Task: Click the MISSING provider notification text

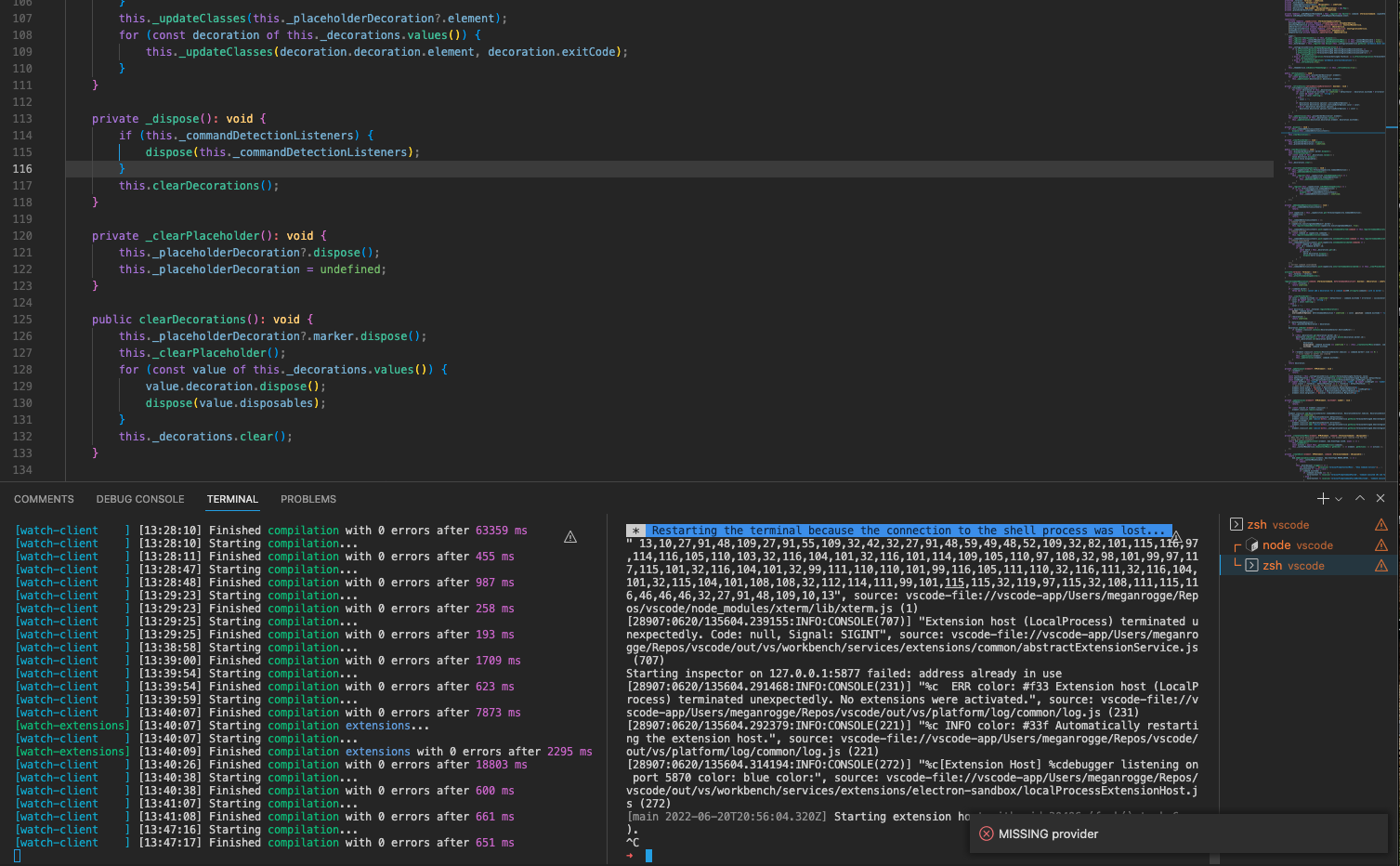Action: click(1048, 833)
